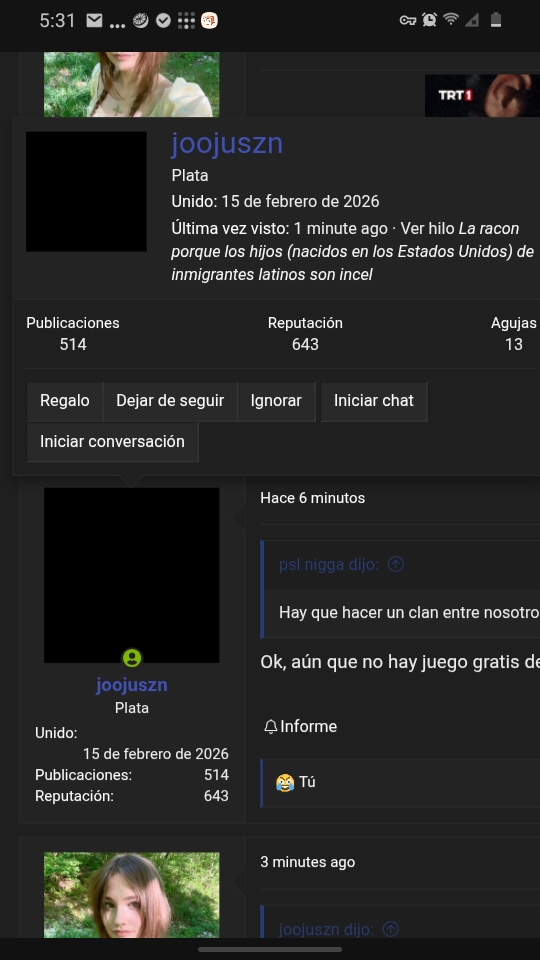540x960 pixels.
Task: Click the Regalo button
Action: [x=65, y=401]
